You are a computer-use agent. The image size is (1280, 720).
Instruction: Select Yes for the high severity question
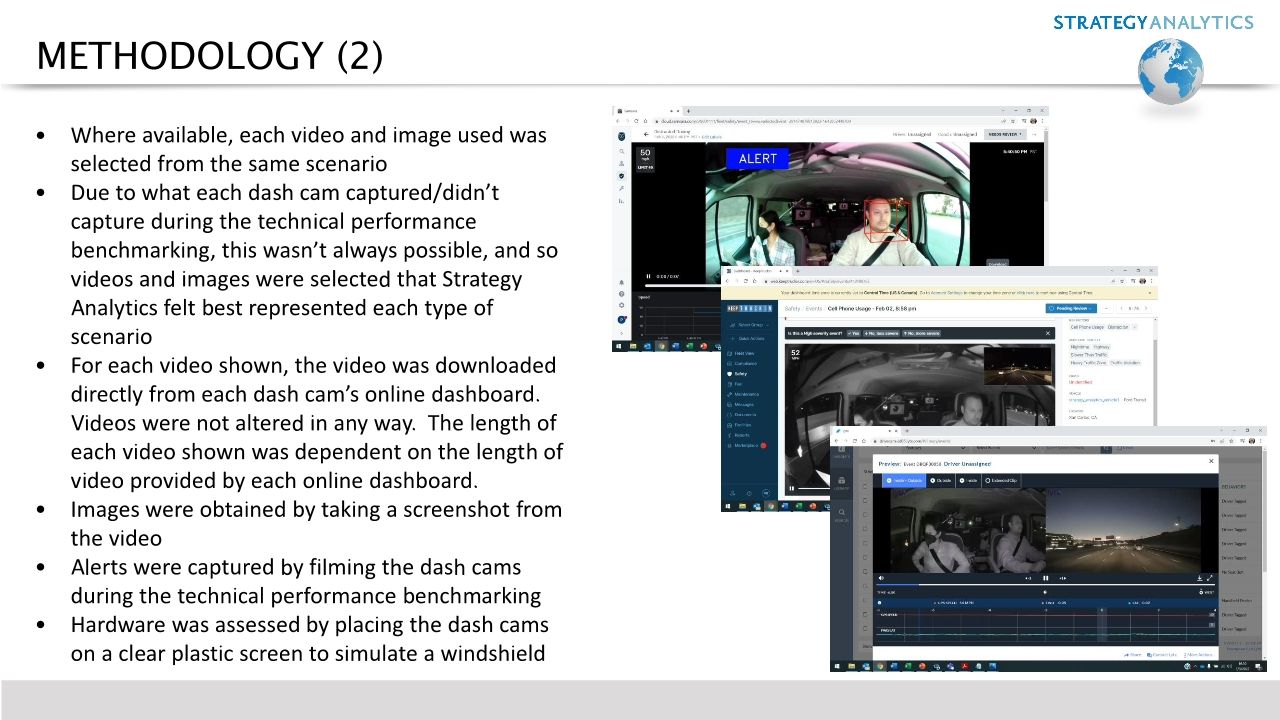click(855, 334)
